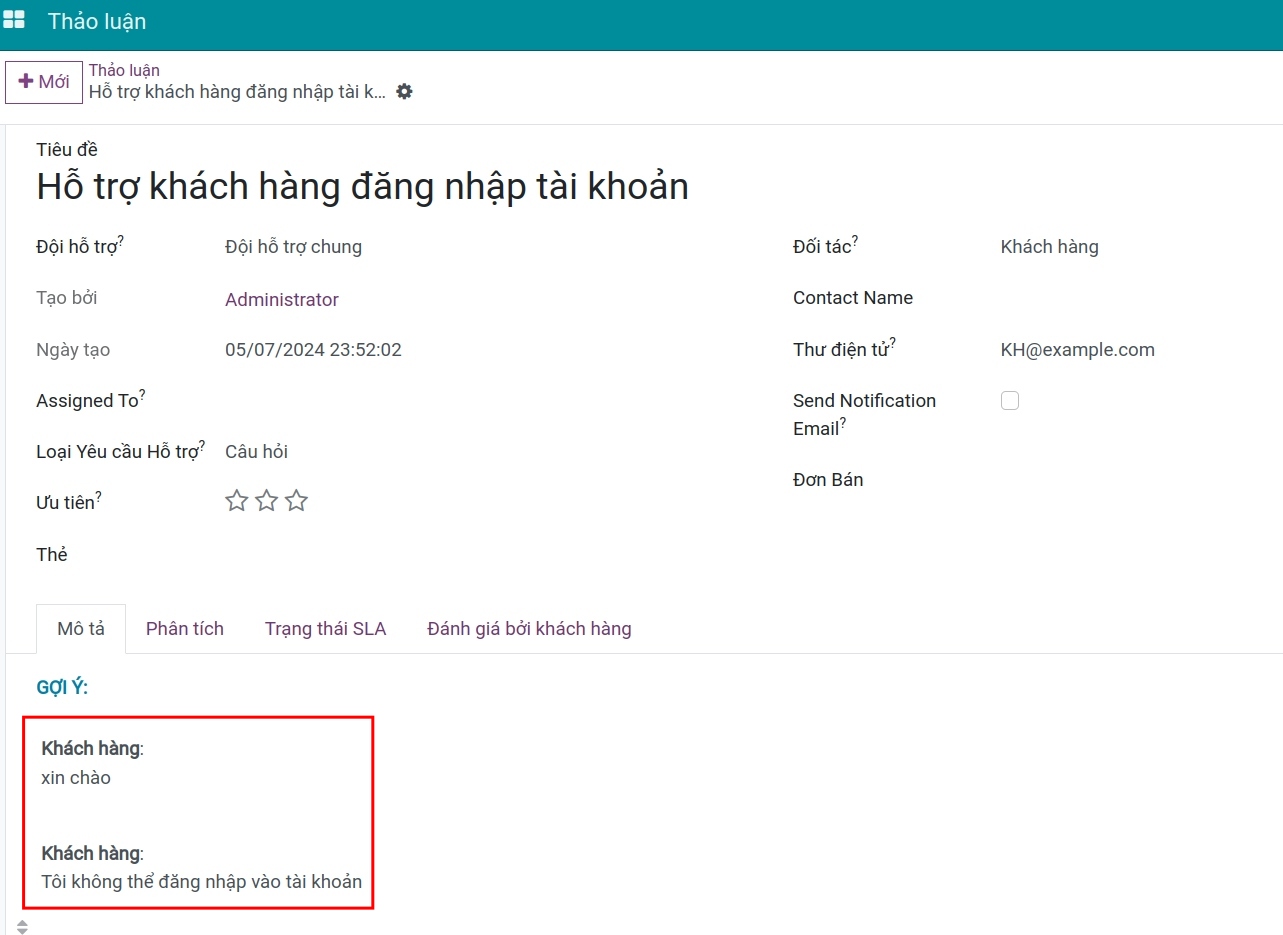
Task: Click the text Tôi không thể đăng nhập vào tài khoản
Action: tap(202, 882)
